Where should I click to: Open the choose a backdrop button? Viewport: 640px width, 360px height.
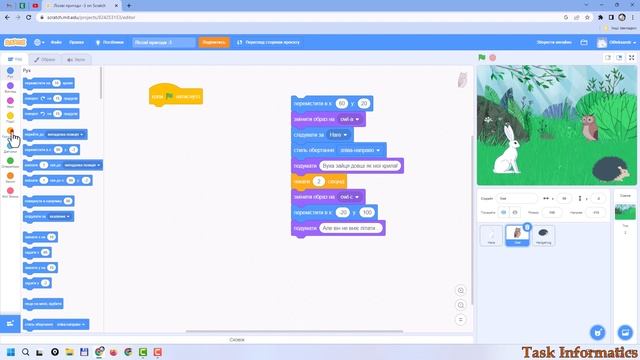coord(625,332)
